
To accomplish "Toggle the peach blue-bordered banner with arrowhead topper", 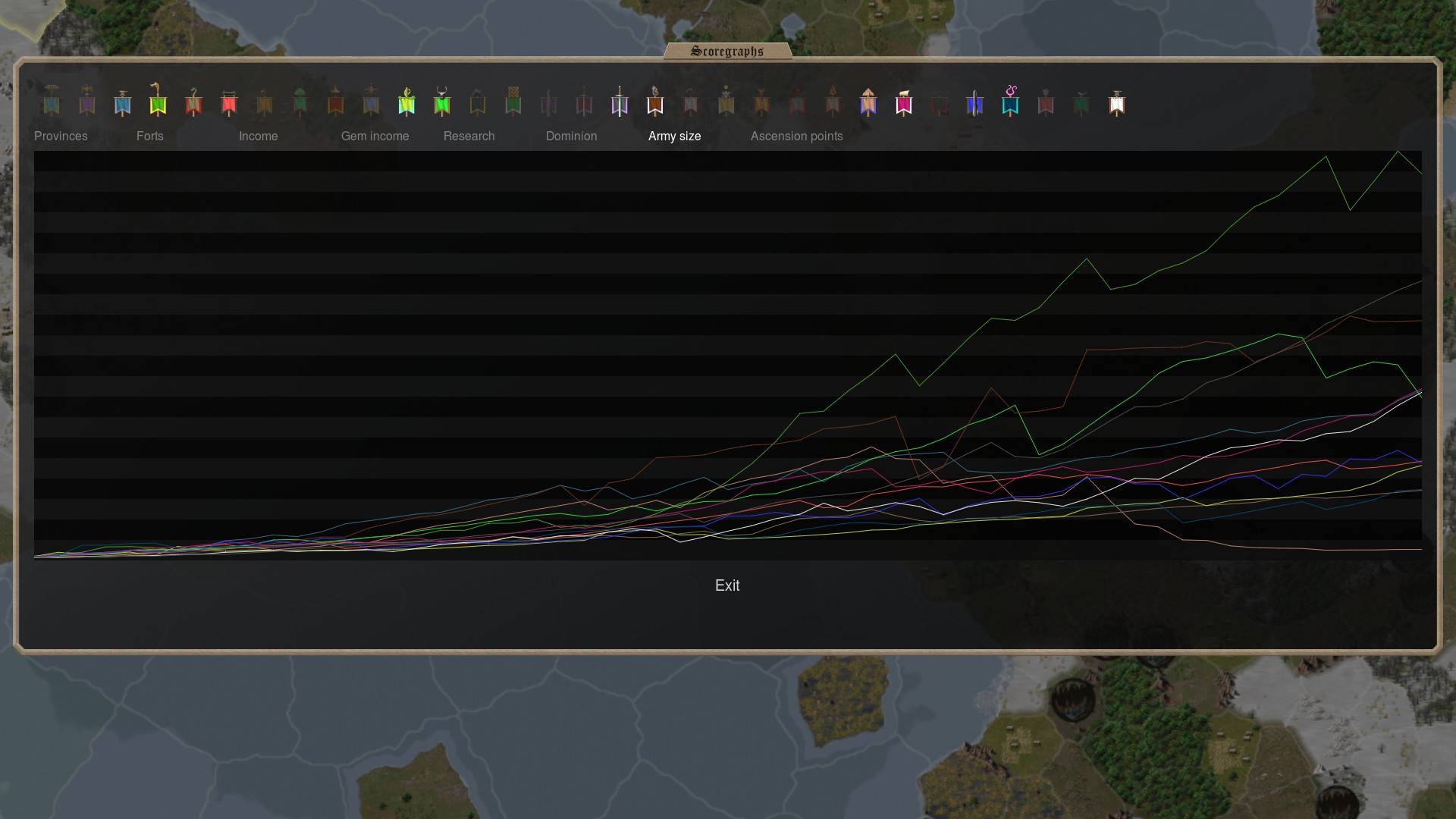I will point(868,100).
